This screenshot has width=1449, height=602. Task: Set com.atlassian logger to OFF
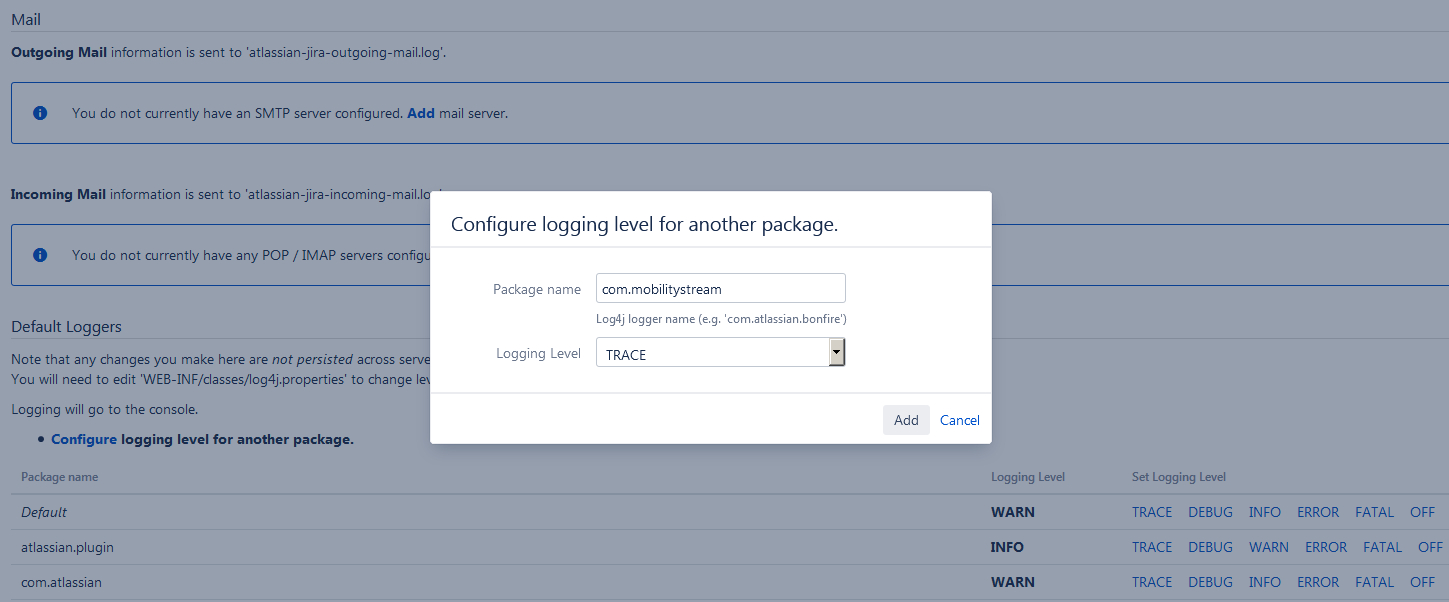[1422, 582]
